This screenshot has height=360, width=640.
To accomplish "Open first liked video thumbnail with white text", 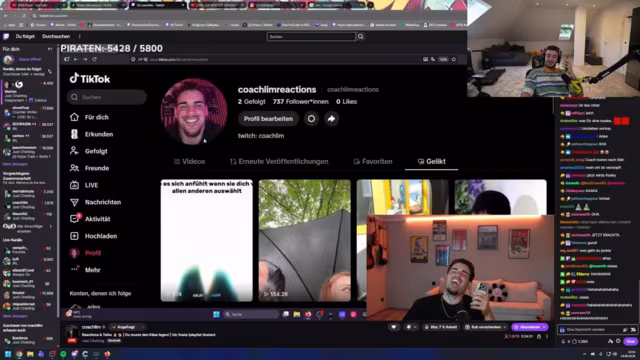I will [207, 240].
